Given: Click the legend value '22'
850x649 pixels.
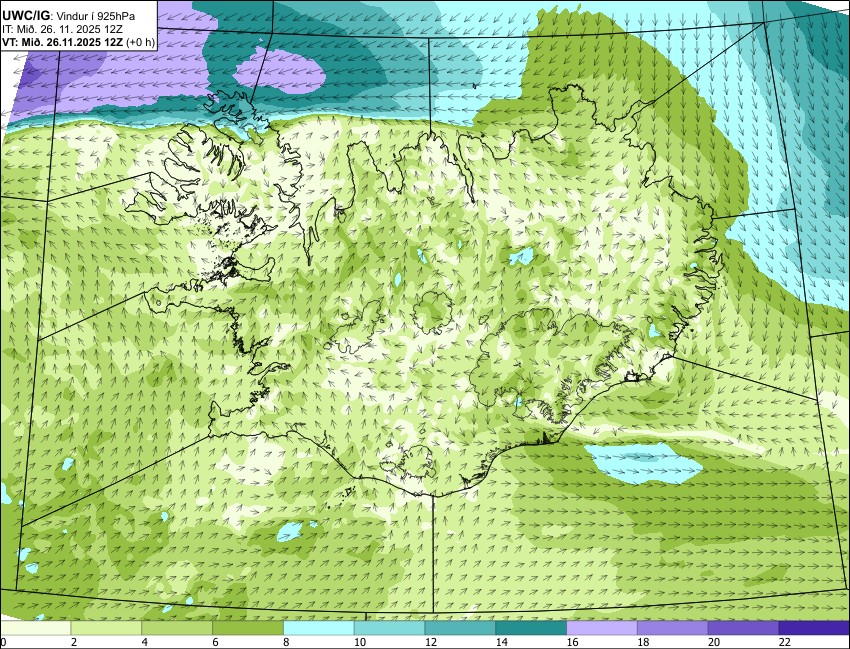Looking at the screenshot, I should click(x=785, y=642).
